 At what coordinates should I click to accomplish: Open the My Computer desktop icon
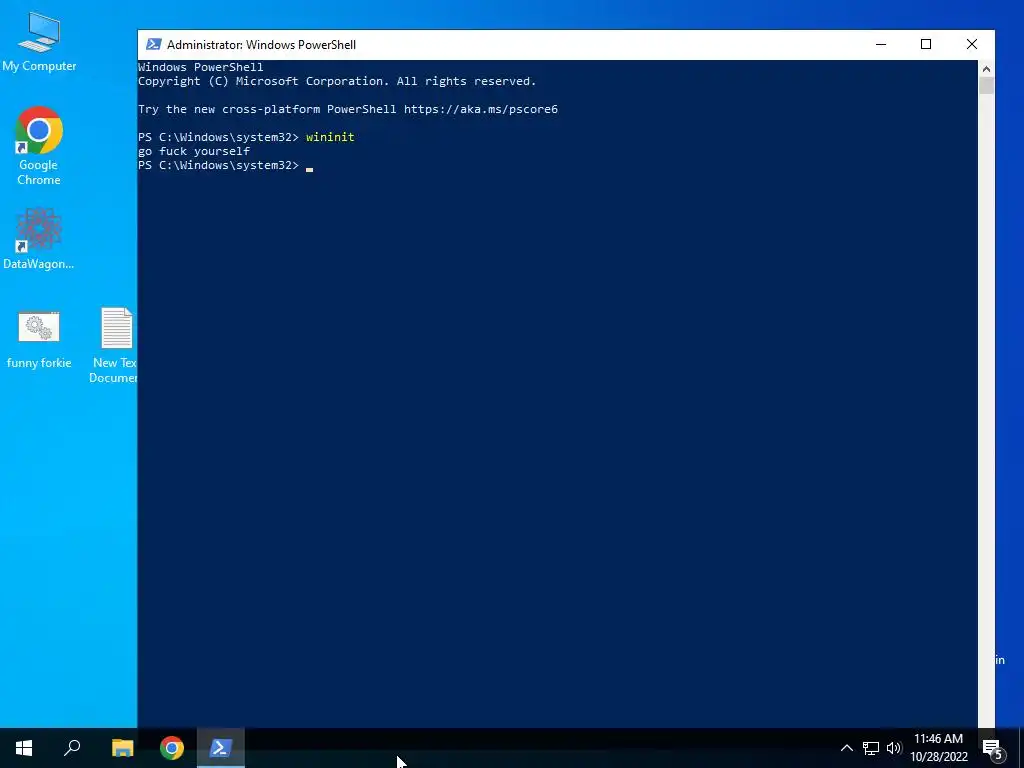pyautogui.click(x=39, y=42)
